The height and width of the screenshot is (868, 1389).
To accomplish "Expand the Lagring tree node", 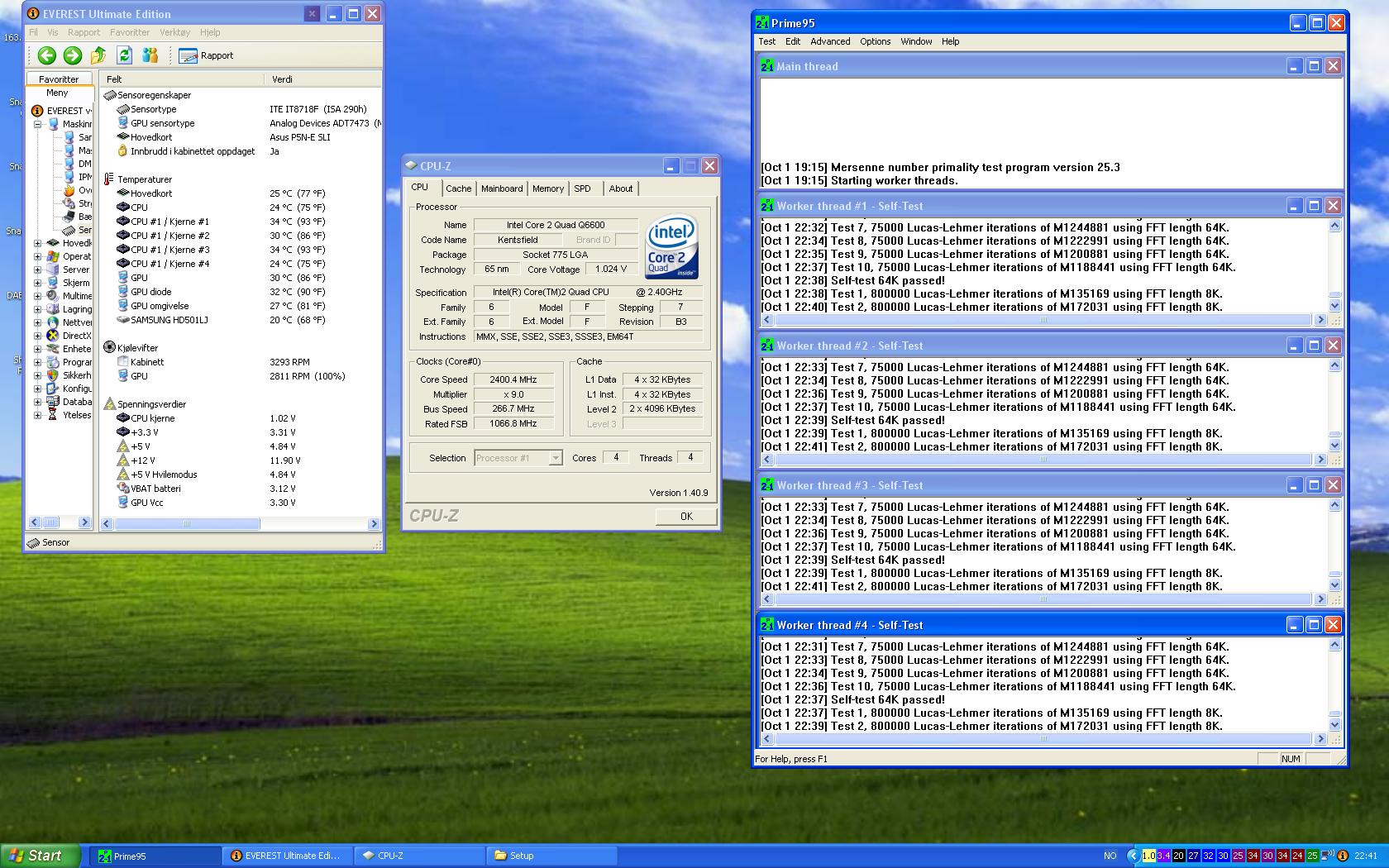I will click(37, 309).
